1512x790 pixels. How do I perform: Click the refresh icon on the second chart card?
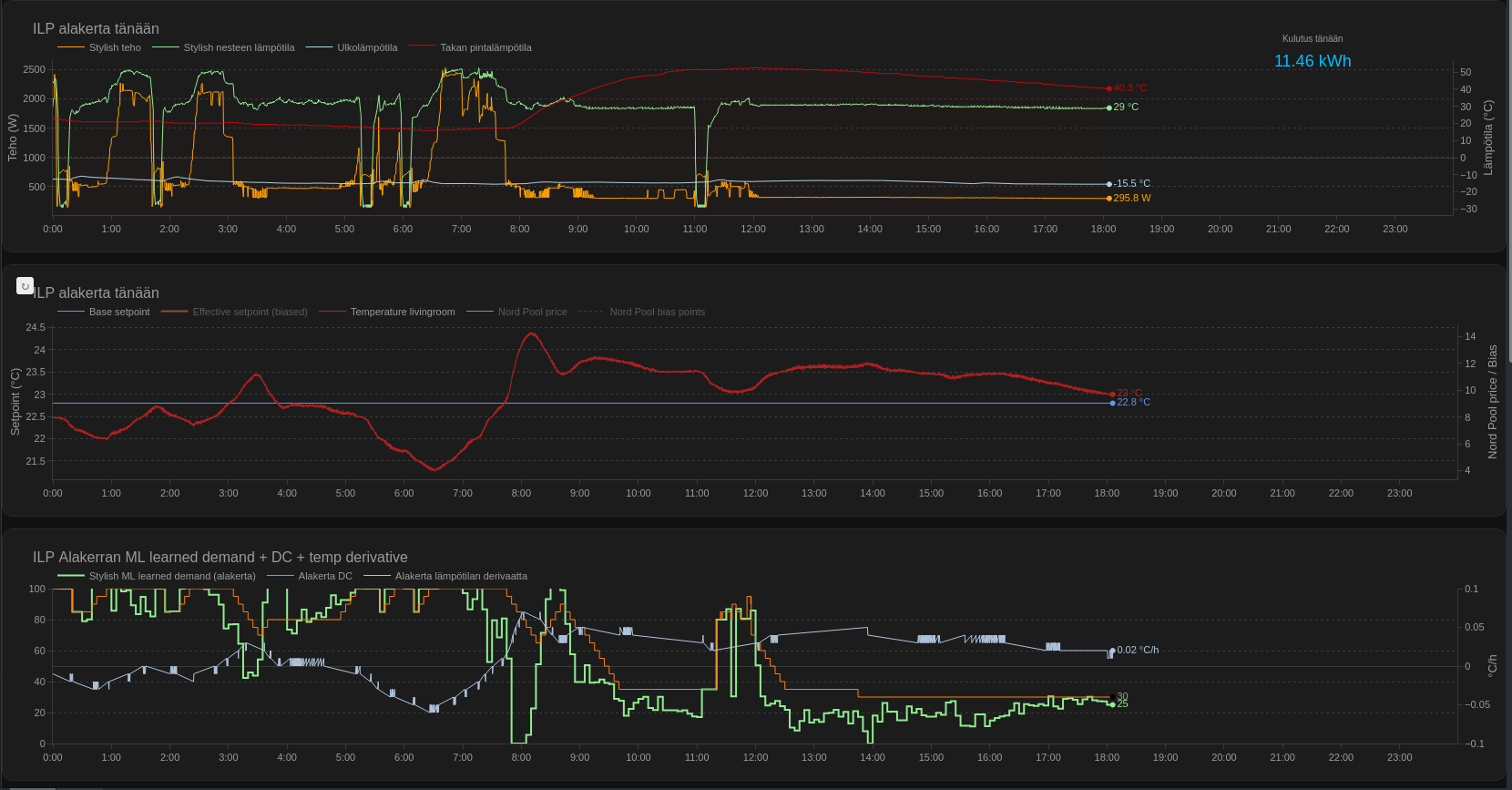tap(26, 286)
